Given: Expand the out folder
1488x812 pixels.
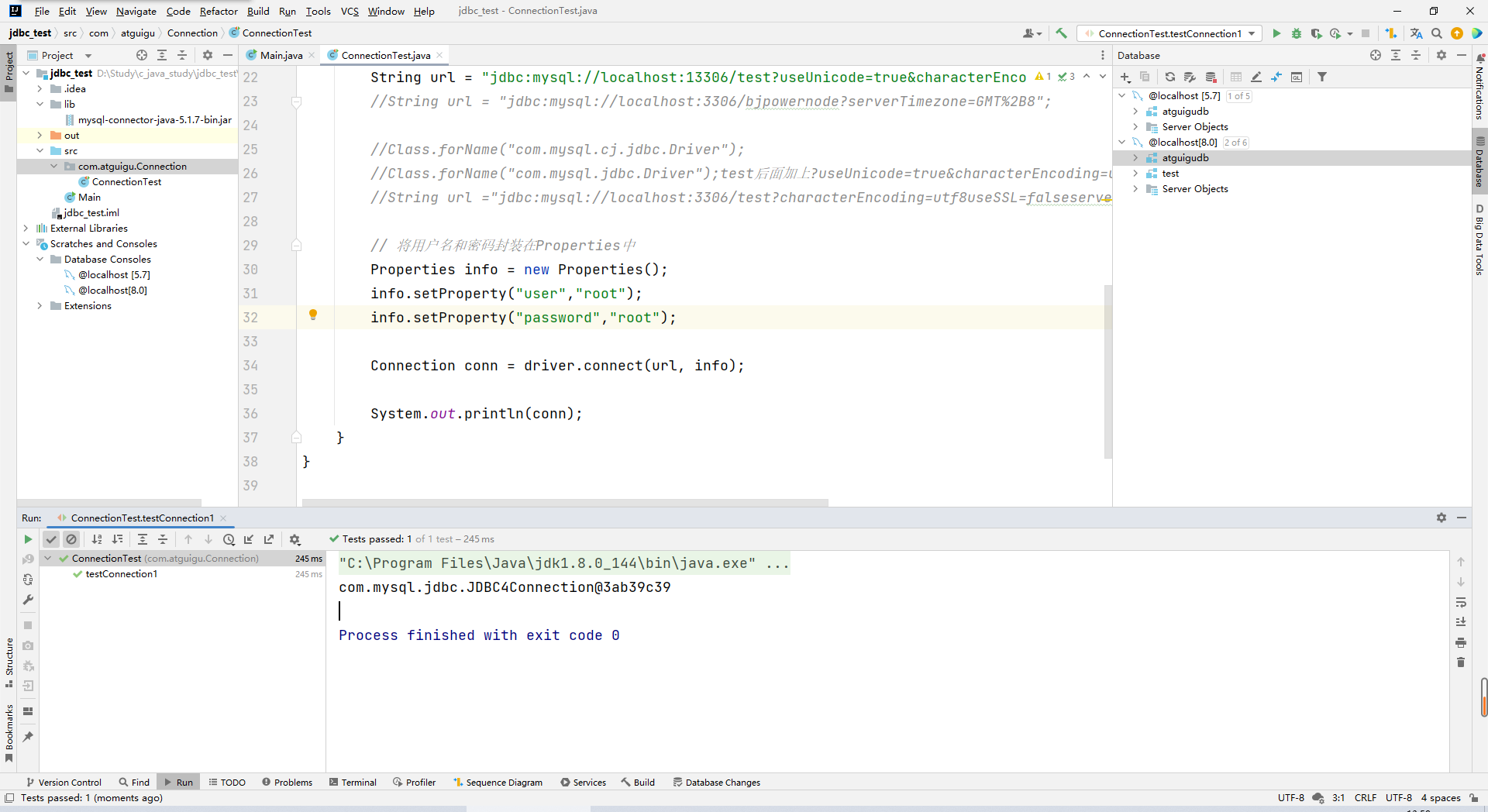Looking at the screenshot, I should [40, 136].
